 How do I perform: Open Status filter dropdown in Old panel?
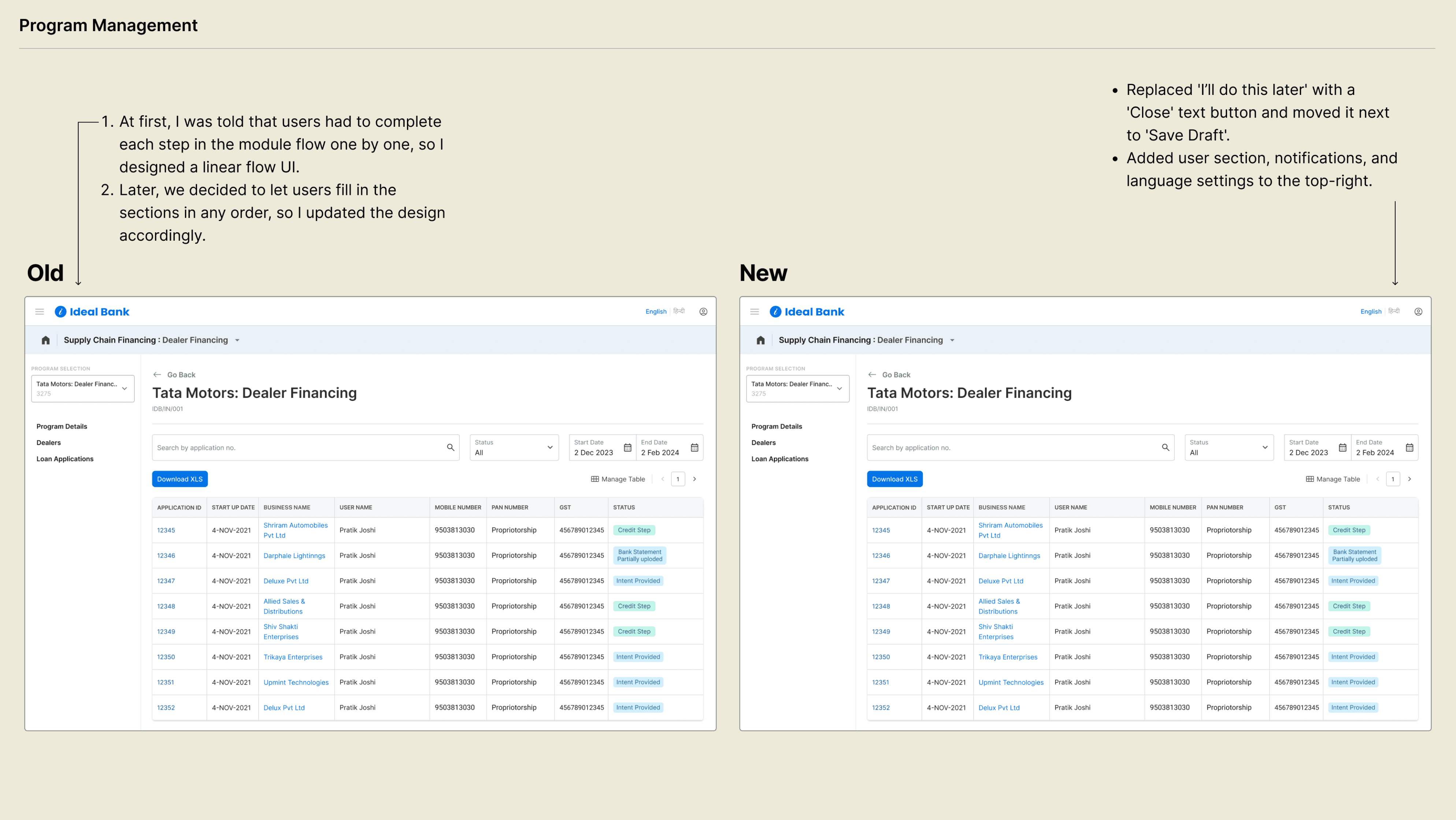pyautogui.click(x=514, y=447)
